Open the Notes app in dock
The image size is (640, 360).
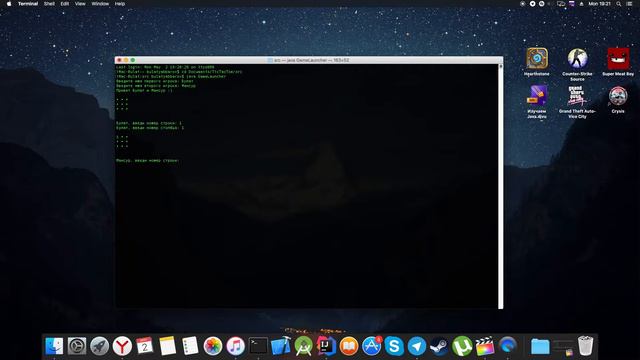(167, 346)
